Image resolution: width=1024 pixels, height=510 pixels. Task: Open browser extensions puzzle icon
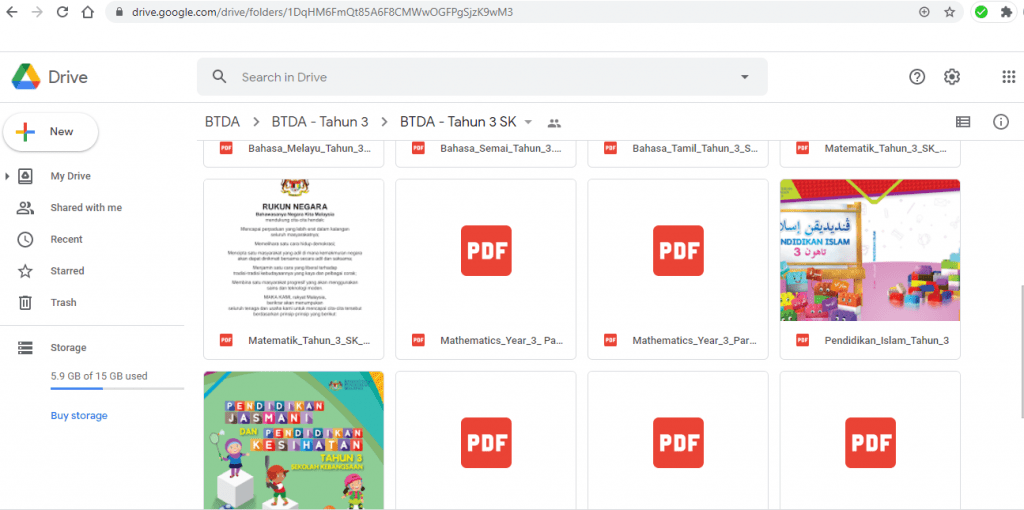(x=1006, y=12)
